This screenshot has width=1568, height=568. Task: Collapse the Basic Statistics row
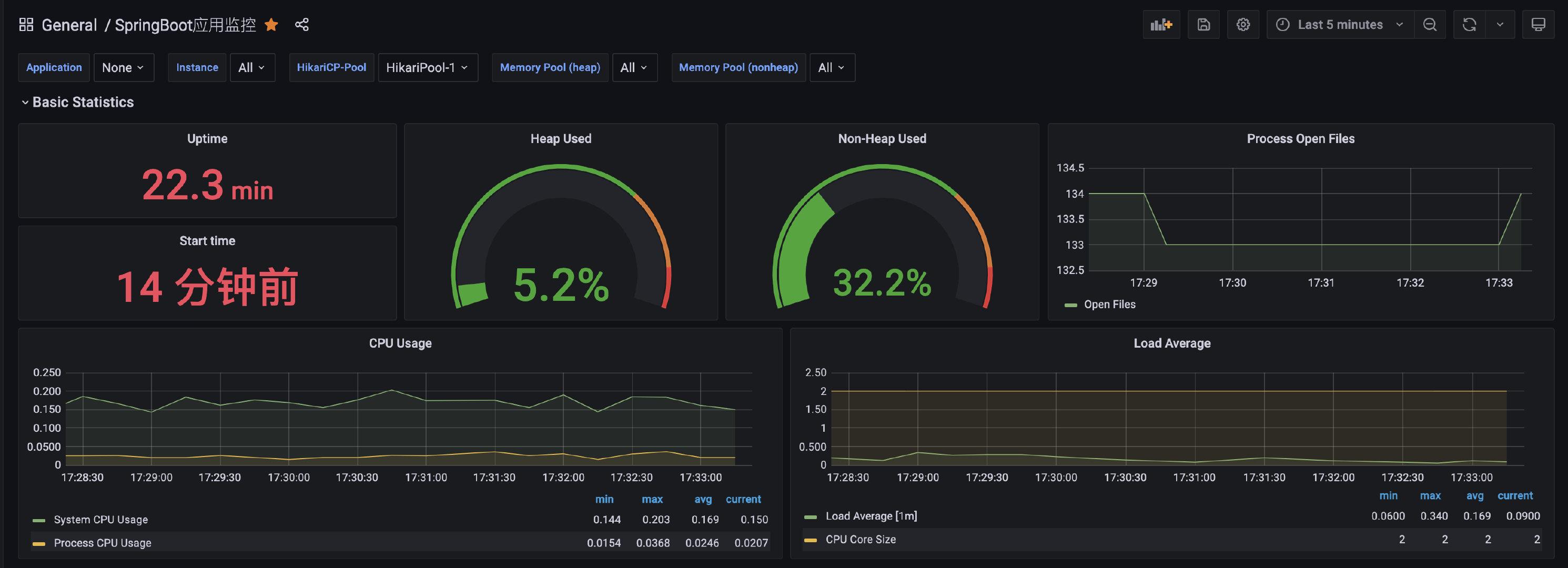(83, 102)
